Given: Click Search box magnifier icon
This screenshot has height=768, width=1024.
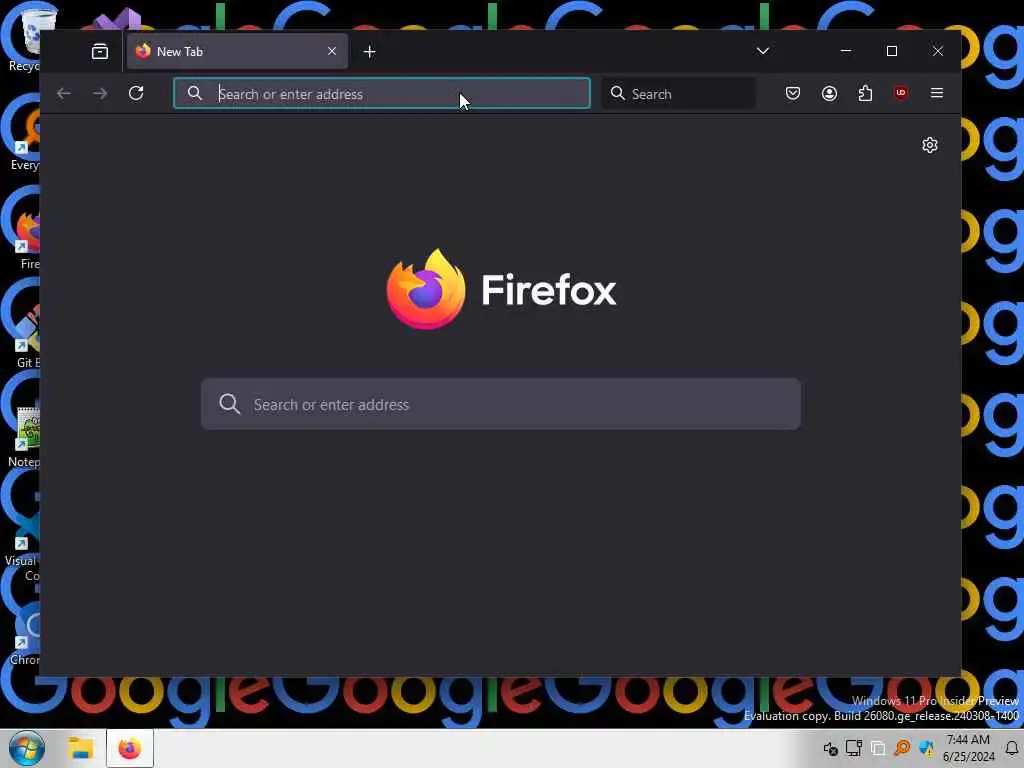Looking at the screenshot, I should [617, 93].
